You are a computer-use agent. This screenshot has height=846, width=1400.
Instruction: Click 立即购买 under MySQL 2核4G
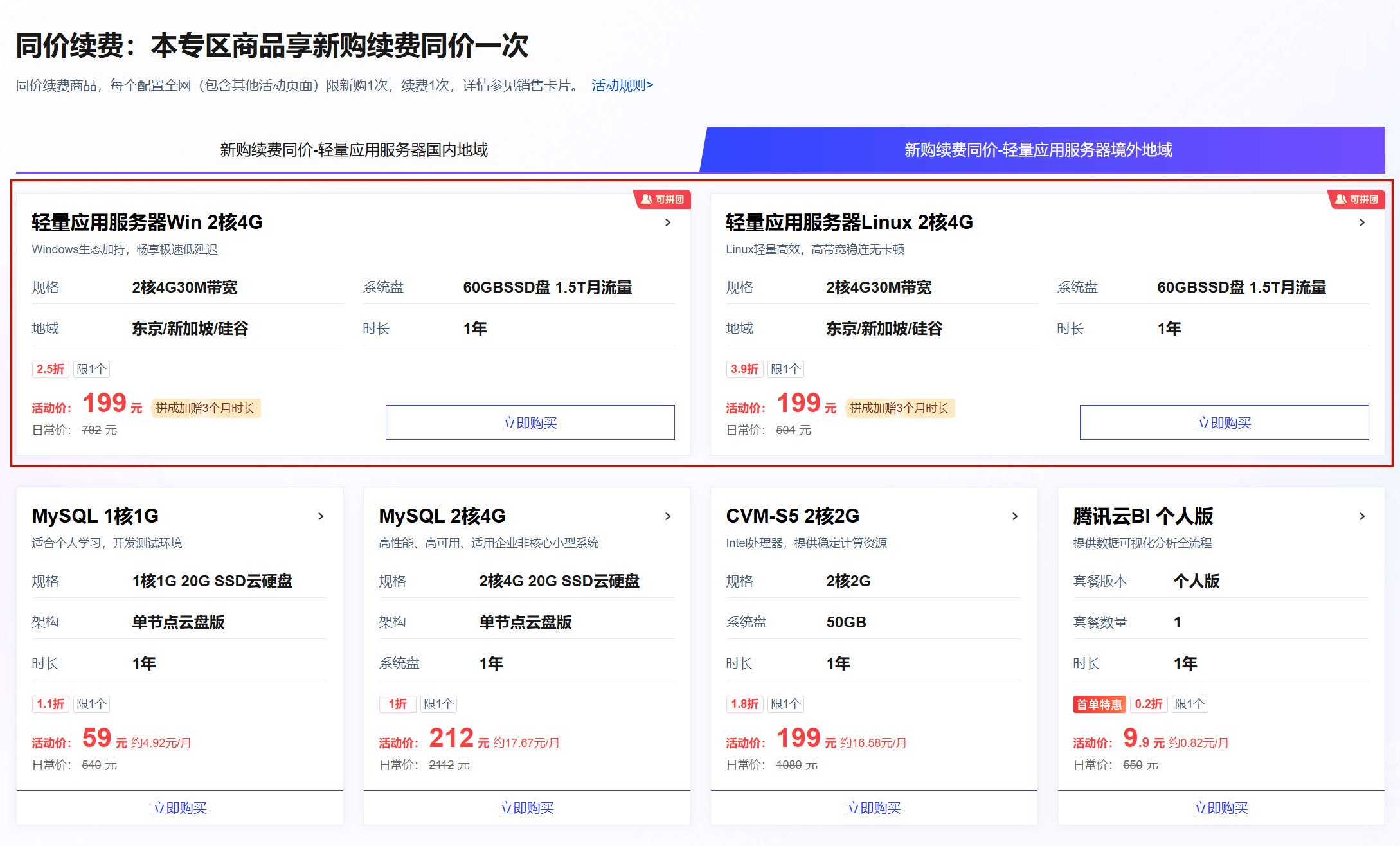[x=527, y=807]
